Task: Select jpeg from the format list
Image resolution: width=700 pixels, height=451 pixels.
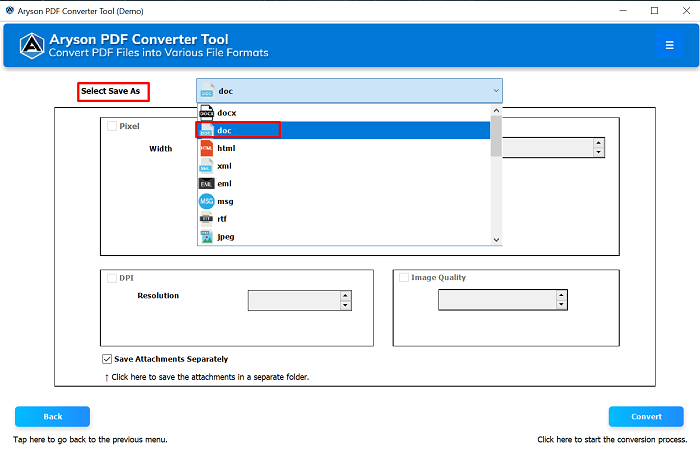Action: 344,237
